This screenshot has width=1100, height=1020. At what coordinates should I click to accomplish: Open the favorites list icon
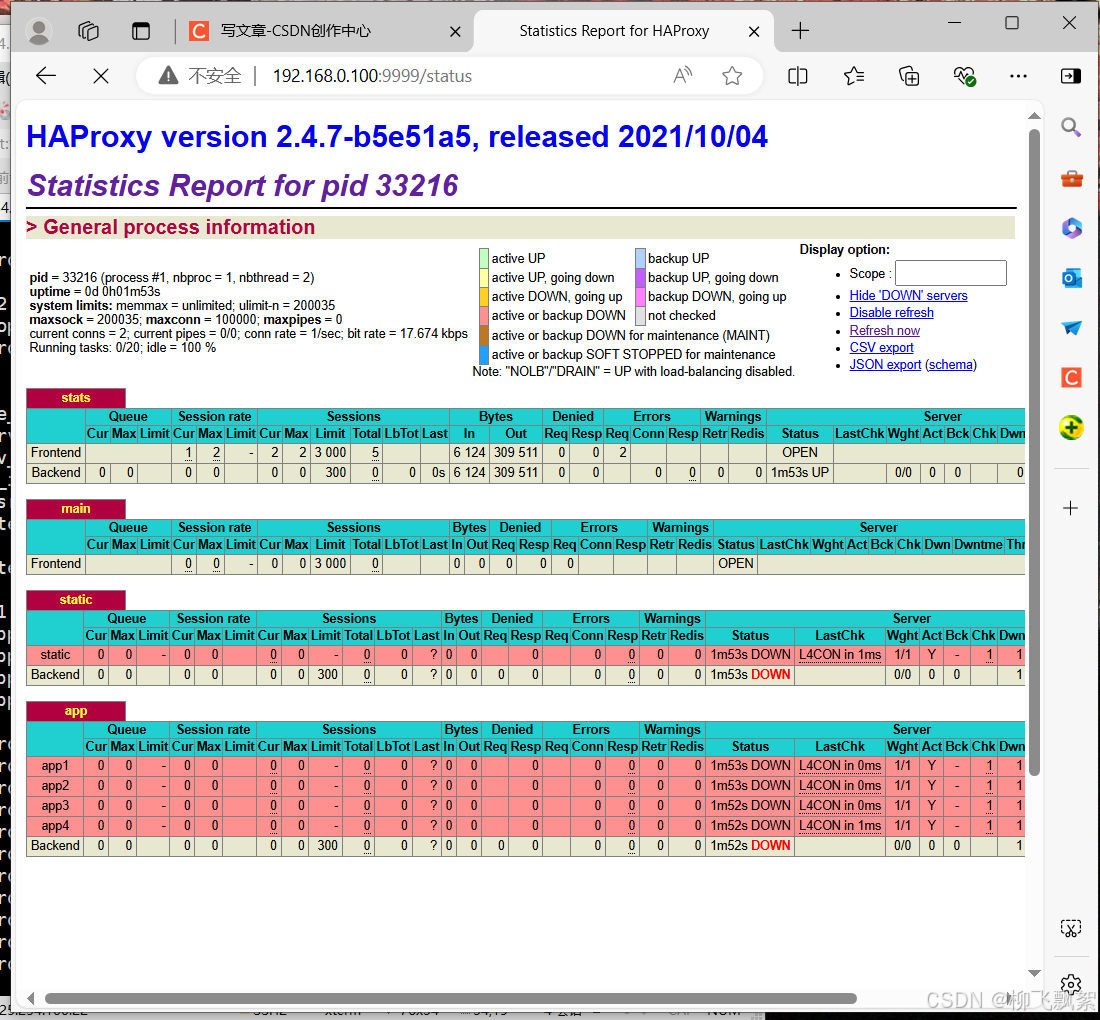click(854, 76)
